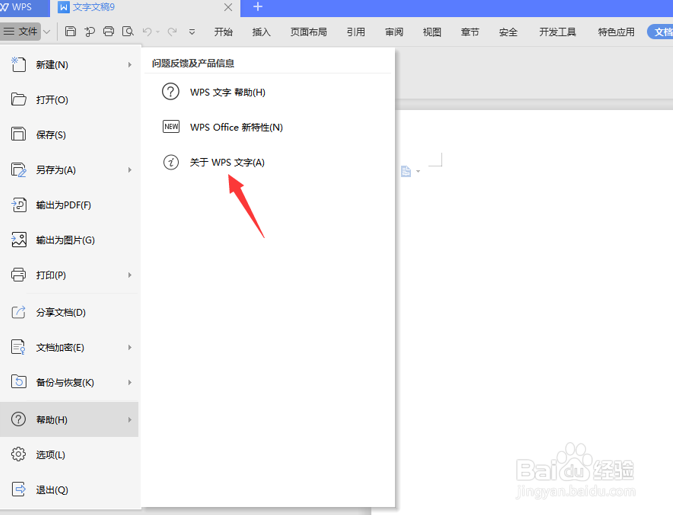Click the info icon beside 关于 WPS 文字
The width and height of the screenshot is (673, 515).
click(171, 162)
